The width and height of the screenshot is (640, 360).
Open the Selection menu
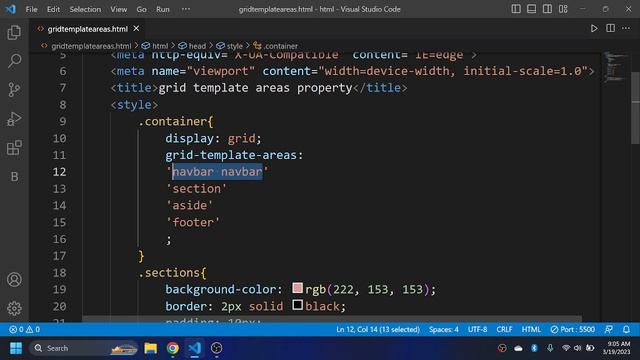(x=85, y=9)
